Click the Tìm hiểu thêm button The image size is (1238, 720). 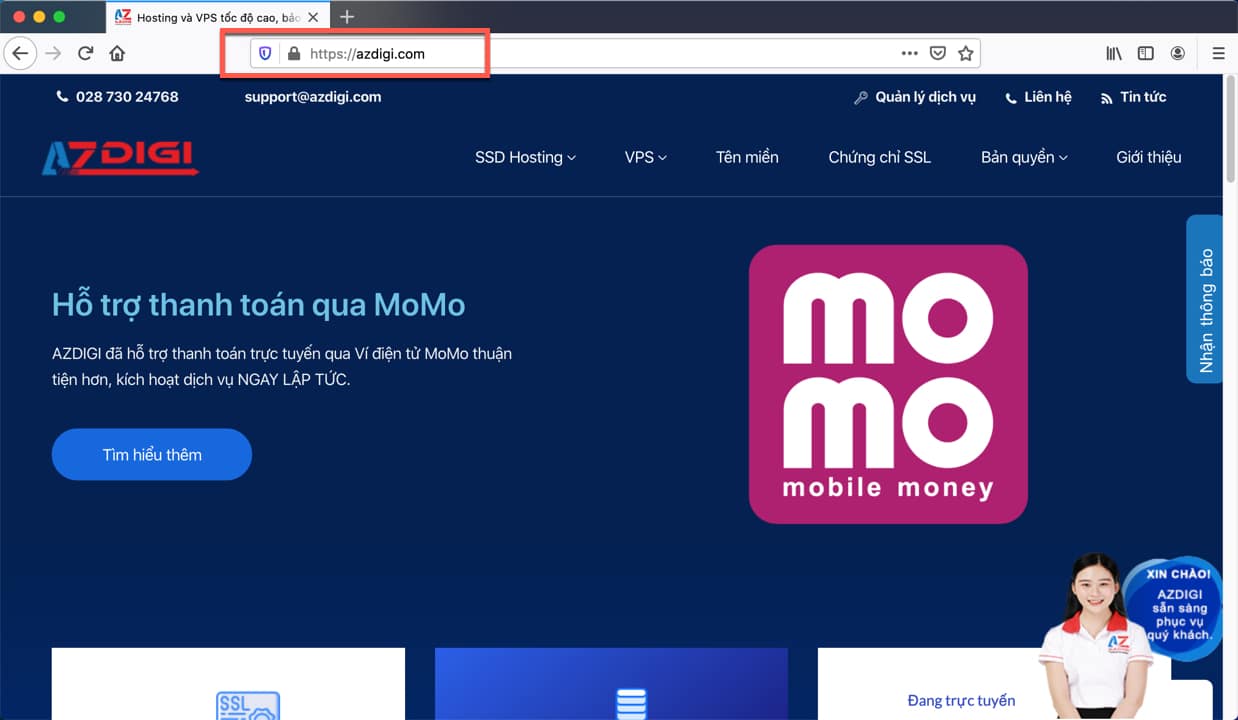152,455
